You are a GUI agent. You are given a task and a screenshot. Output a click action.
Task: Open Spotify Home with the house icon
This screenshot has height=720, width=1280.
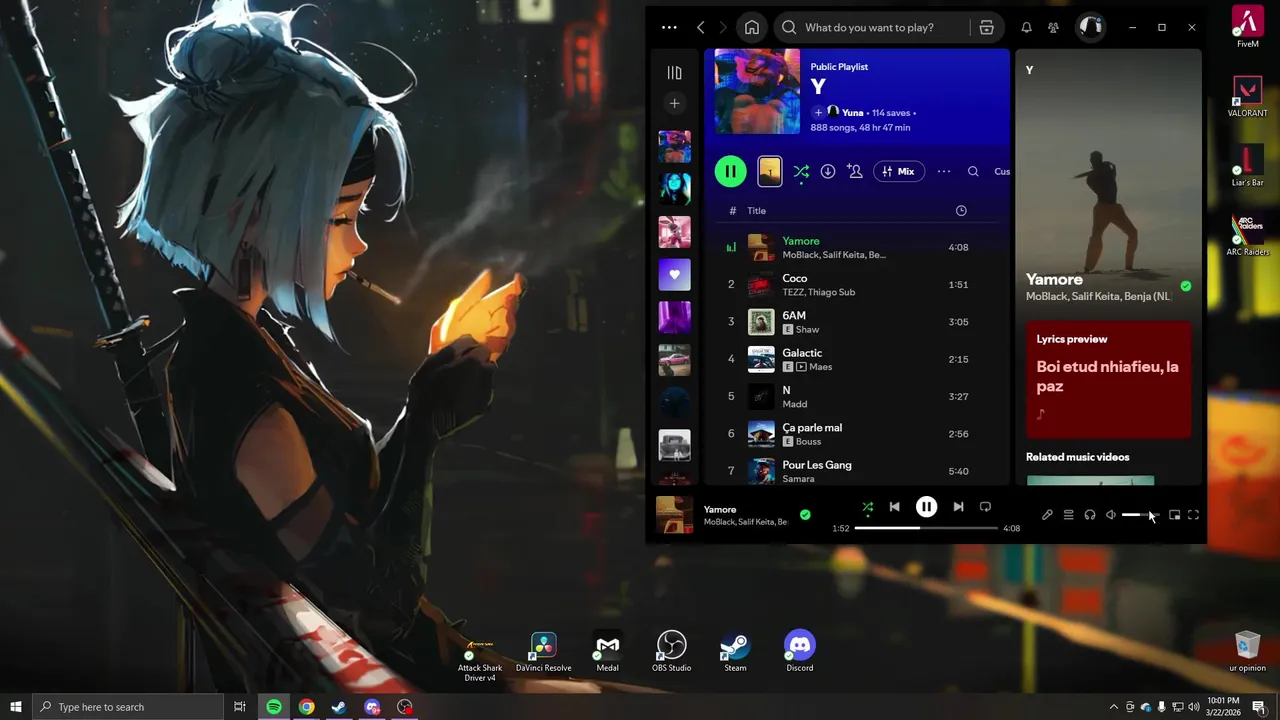pyautogui.click(x=752, y=27)
